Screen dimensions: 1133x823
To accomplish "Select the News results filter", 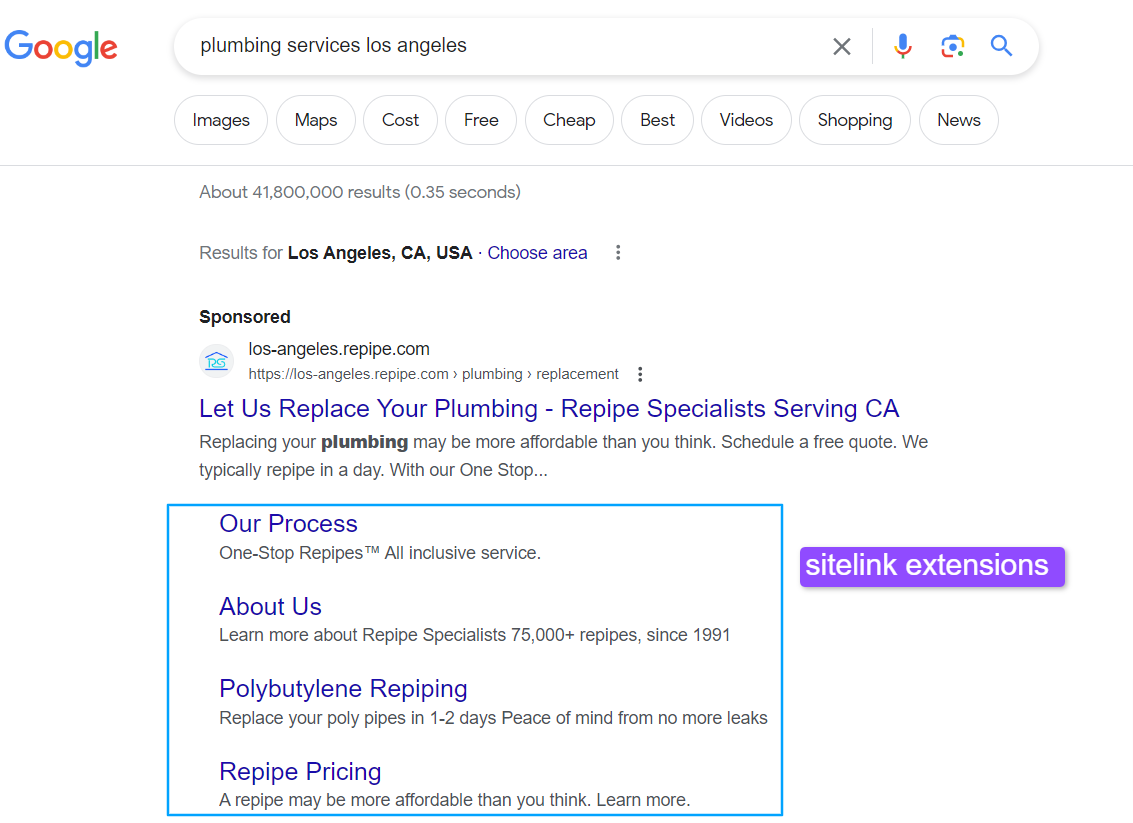I will point(958,120).
